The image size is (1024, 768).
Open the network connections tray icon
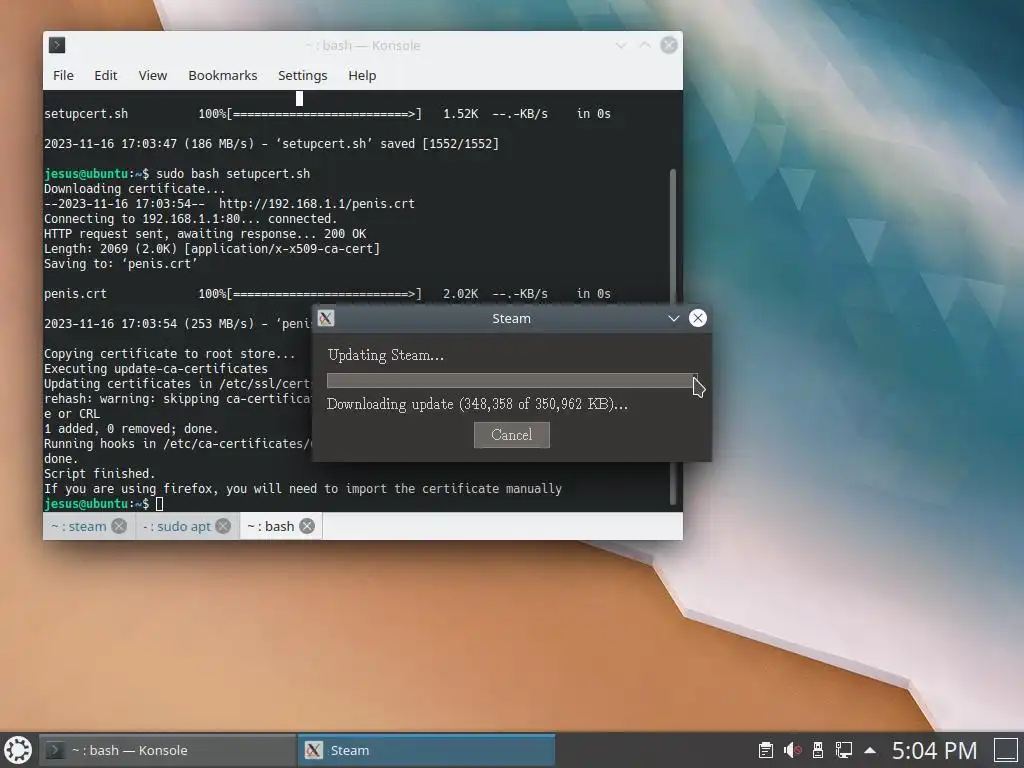tap(844, 750)
